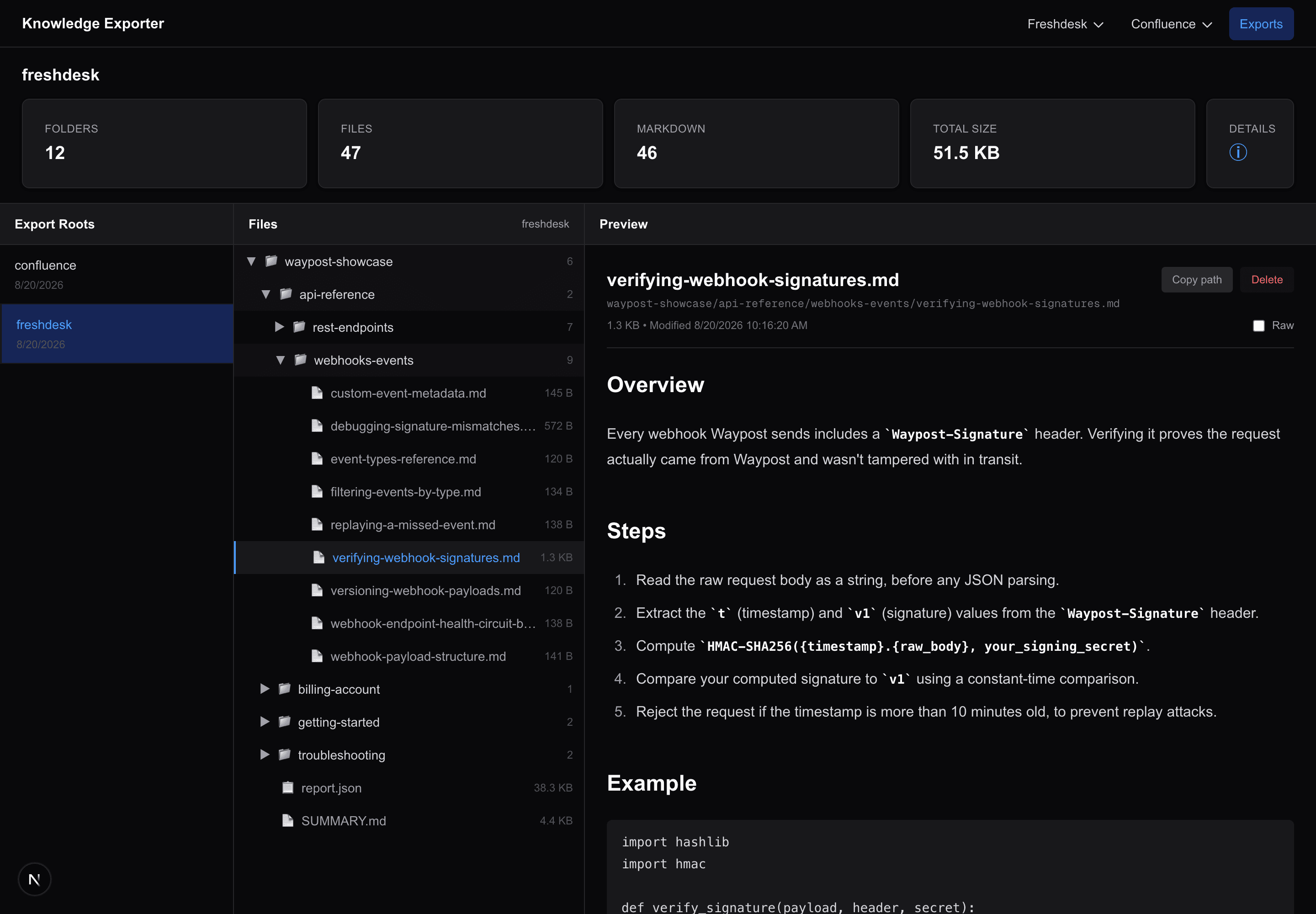Viewport: 1316px width, 914px height.
Task: Expand the getting-started folder arrow
Action: pyautogui.click(x=265, y=722)
